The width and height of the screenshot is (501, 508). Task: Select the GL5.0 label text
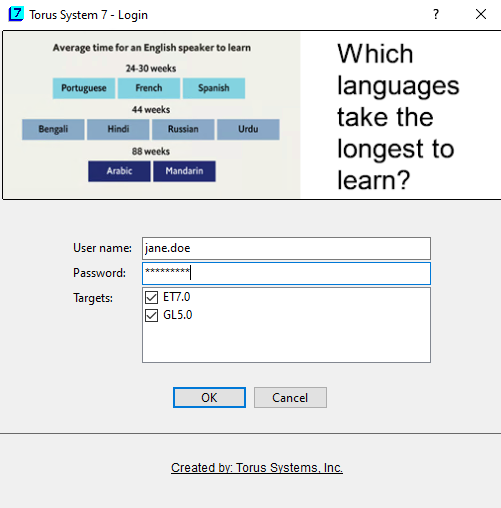[177, 315]
